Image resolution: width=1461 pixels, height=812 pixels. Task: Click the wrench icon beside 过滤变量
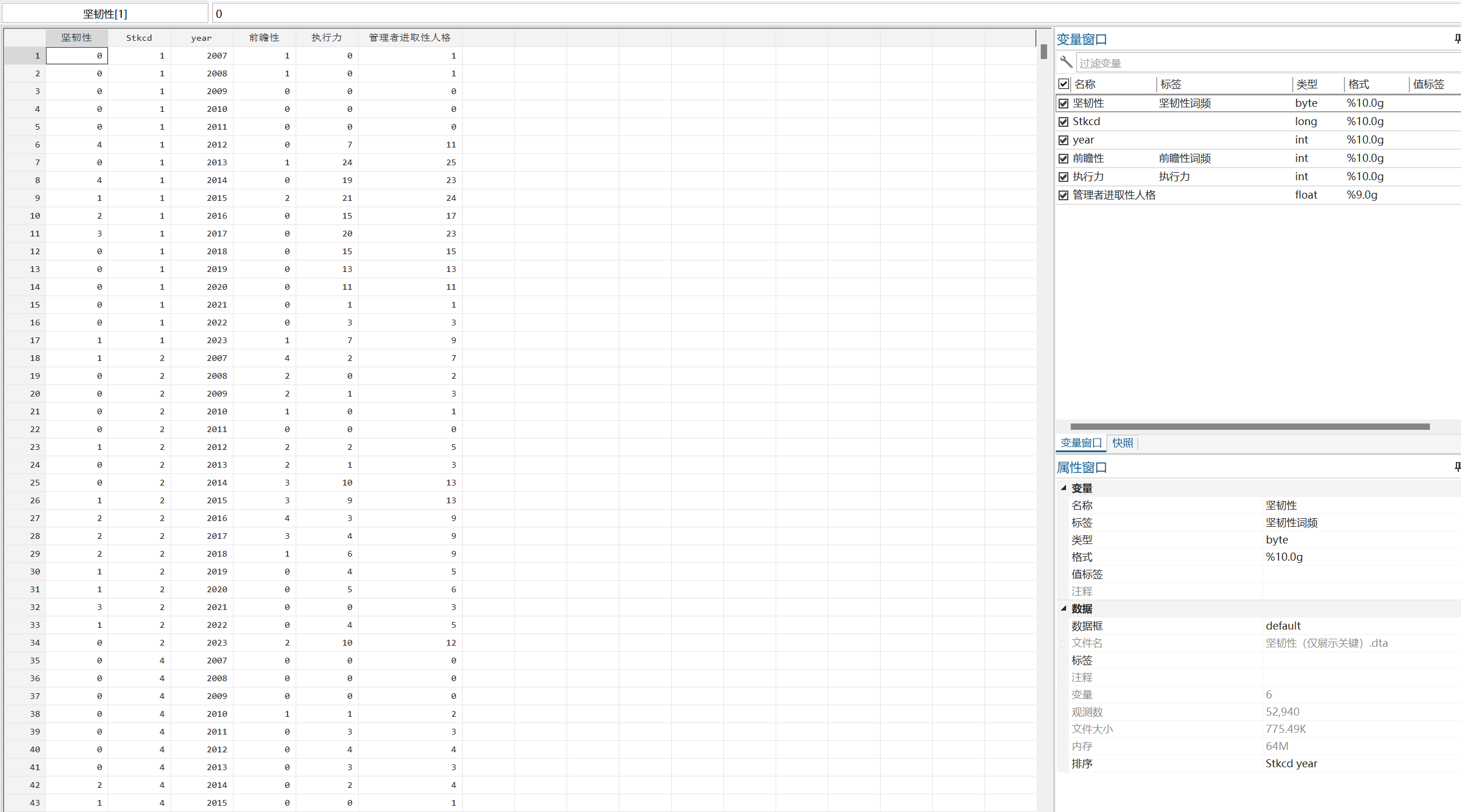click(x=1066, y=62)
